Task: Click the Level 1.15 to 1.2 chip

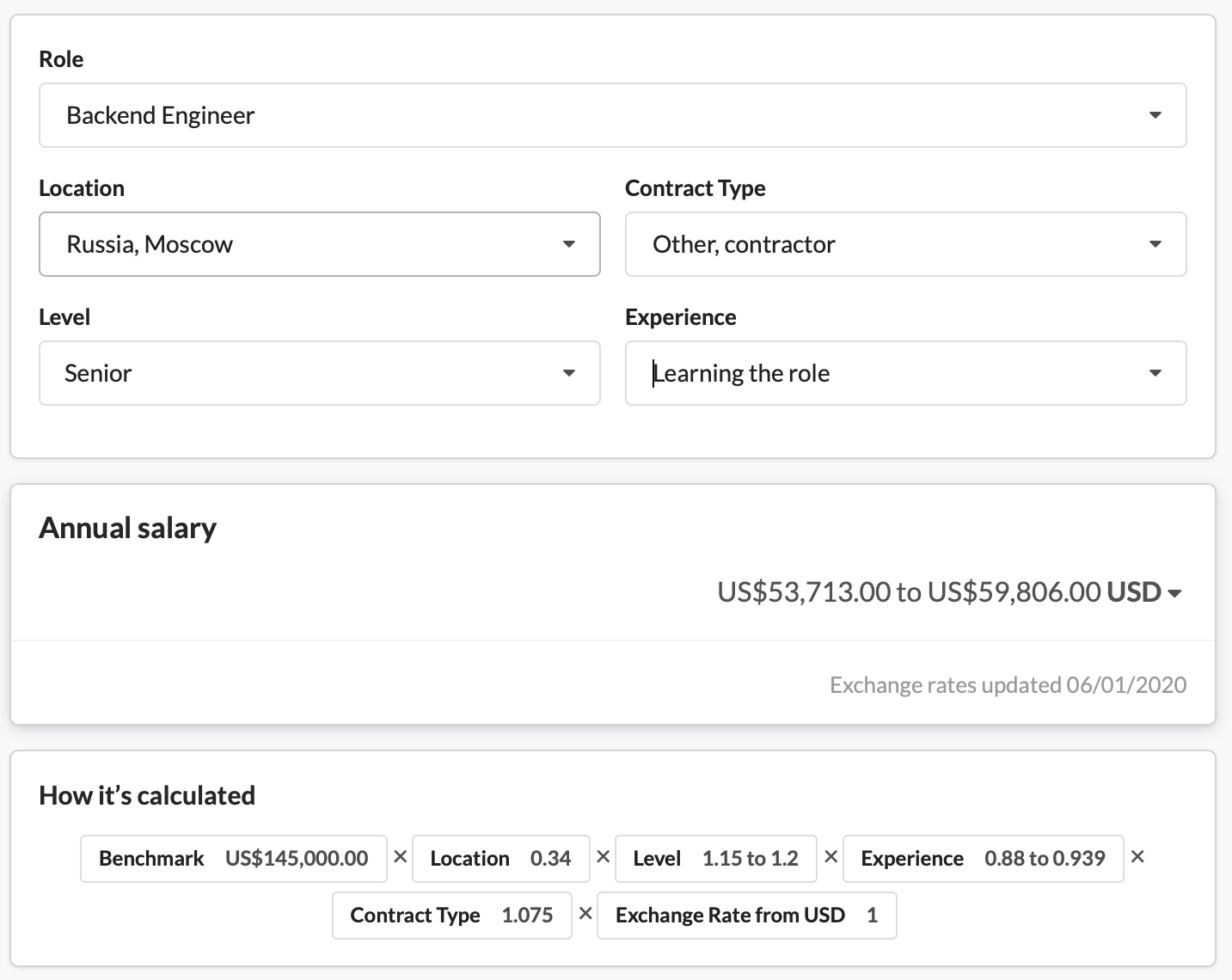Action: click(715, 859)
